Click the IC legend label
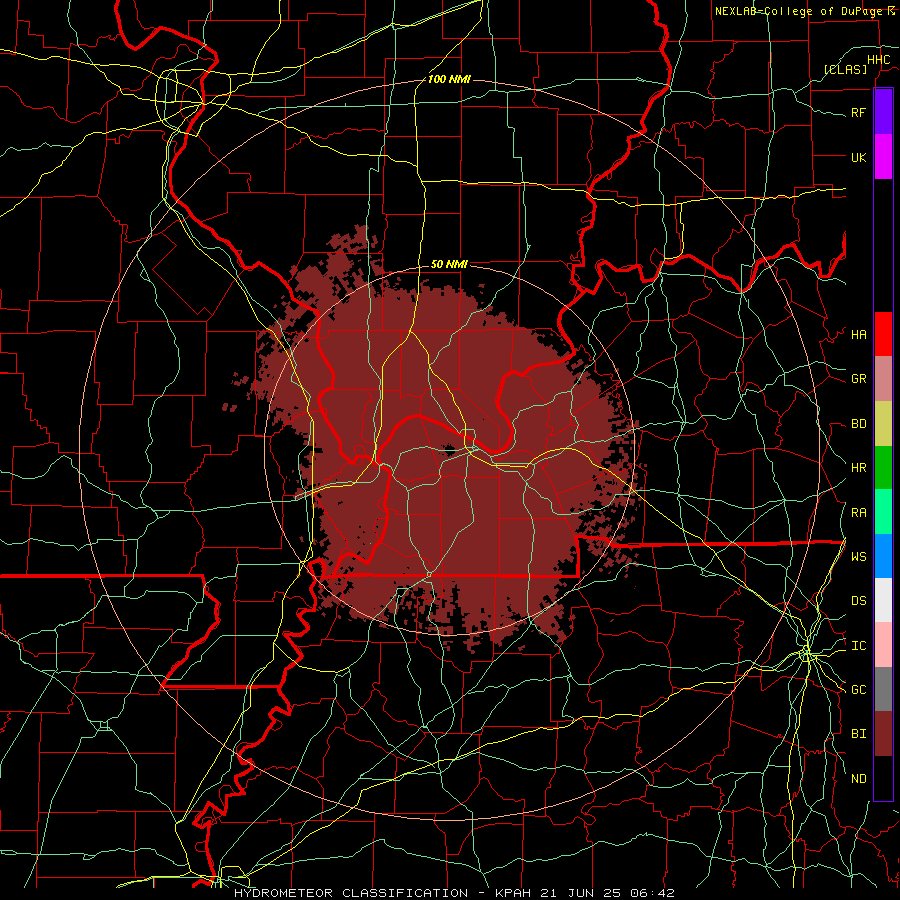This screenshot has height=900, width=900. click(859, 646)
